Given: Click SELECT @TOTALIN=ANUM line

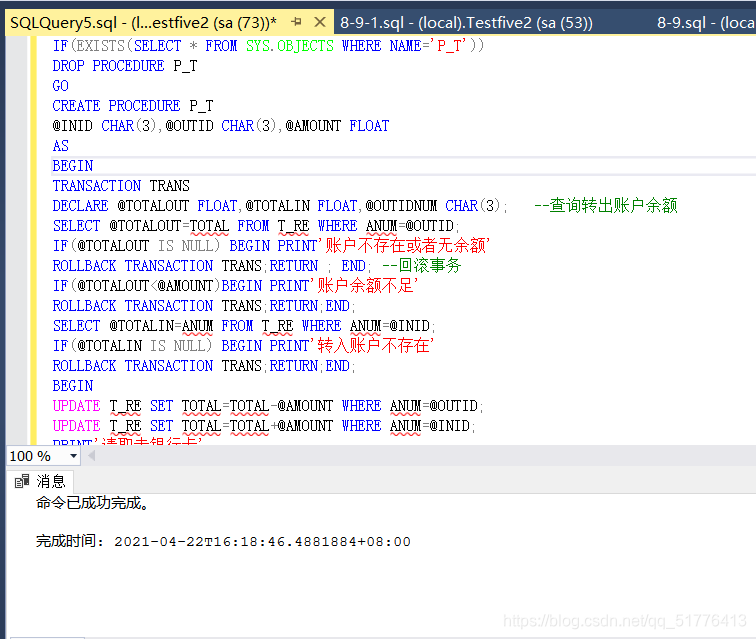Looking at the screenshot, I should [x=243, y=326].
